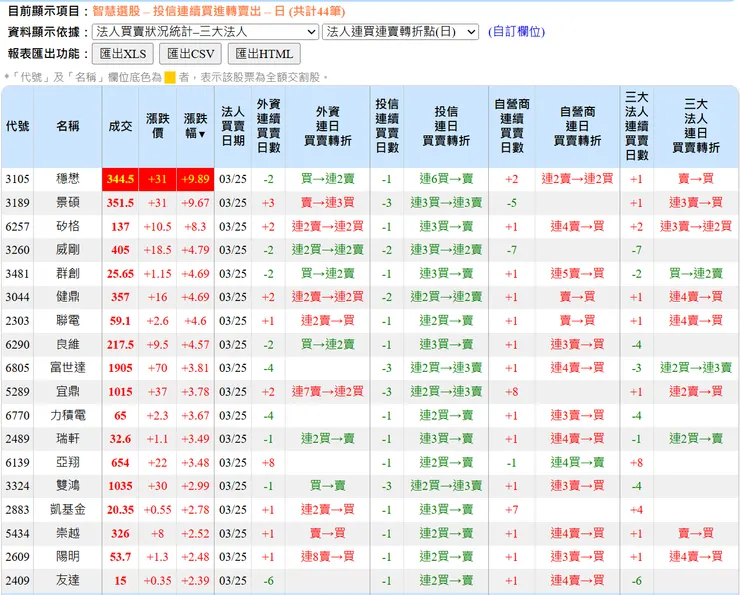Open stock name 富世達
740x595 pixels.
coord(67,368)
